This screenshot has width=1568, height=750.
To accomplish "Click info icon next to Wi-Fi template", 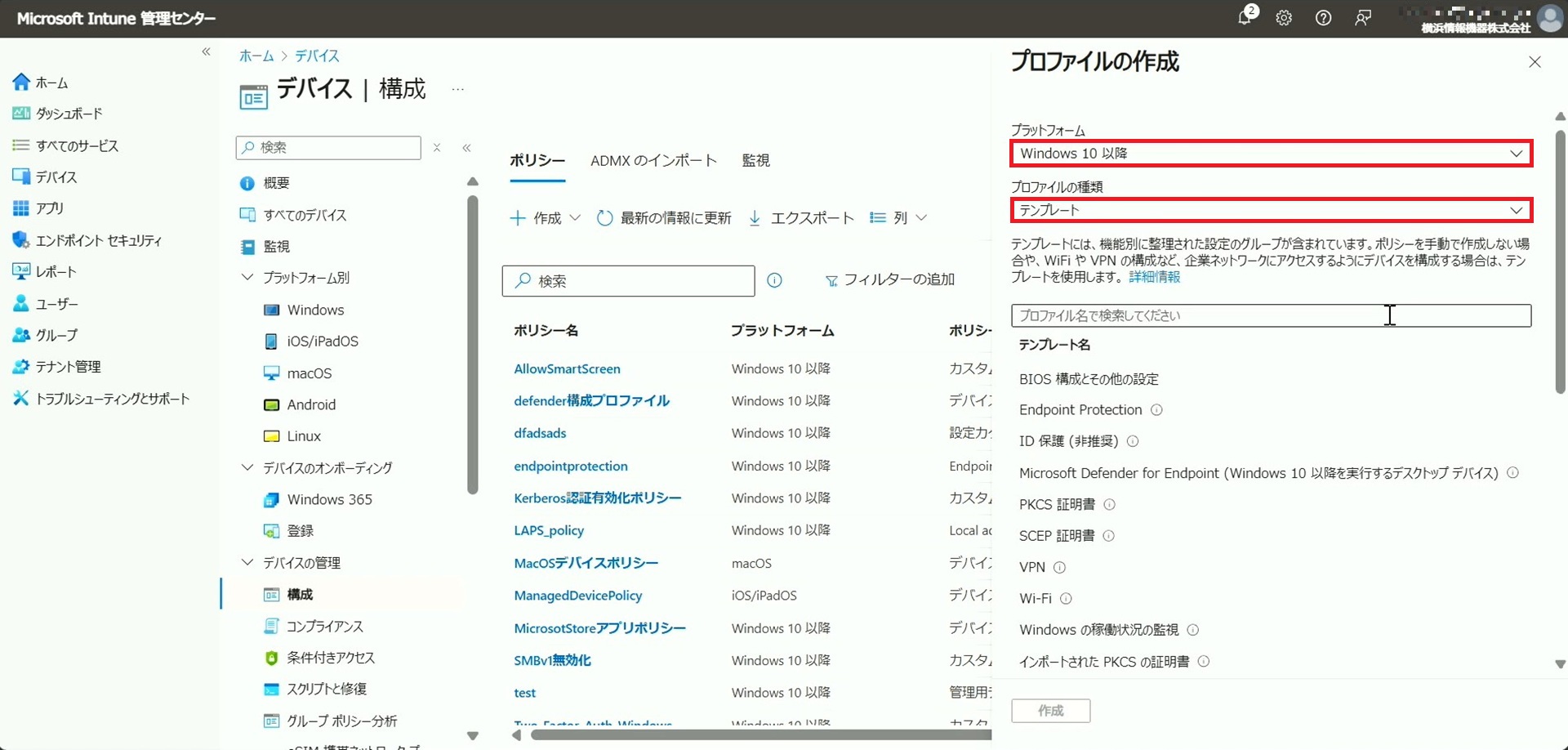I will click(x=1066, y=599).
